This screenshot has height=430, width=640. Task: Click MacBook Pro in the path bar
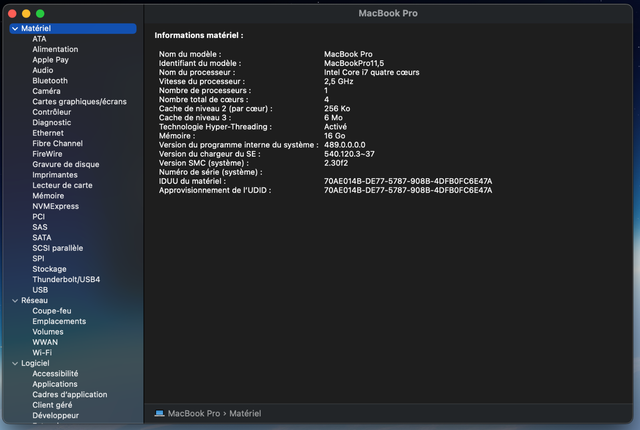click(194, 414)
